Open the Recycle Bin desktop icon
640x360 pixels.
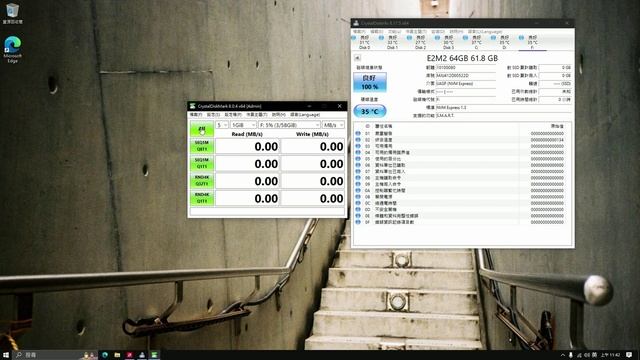click(12, 13)
